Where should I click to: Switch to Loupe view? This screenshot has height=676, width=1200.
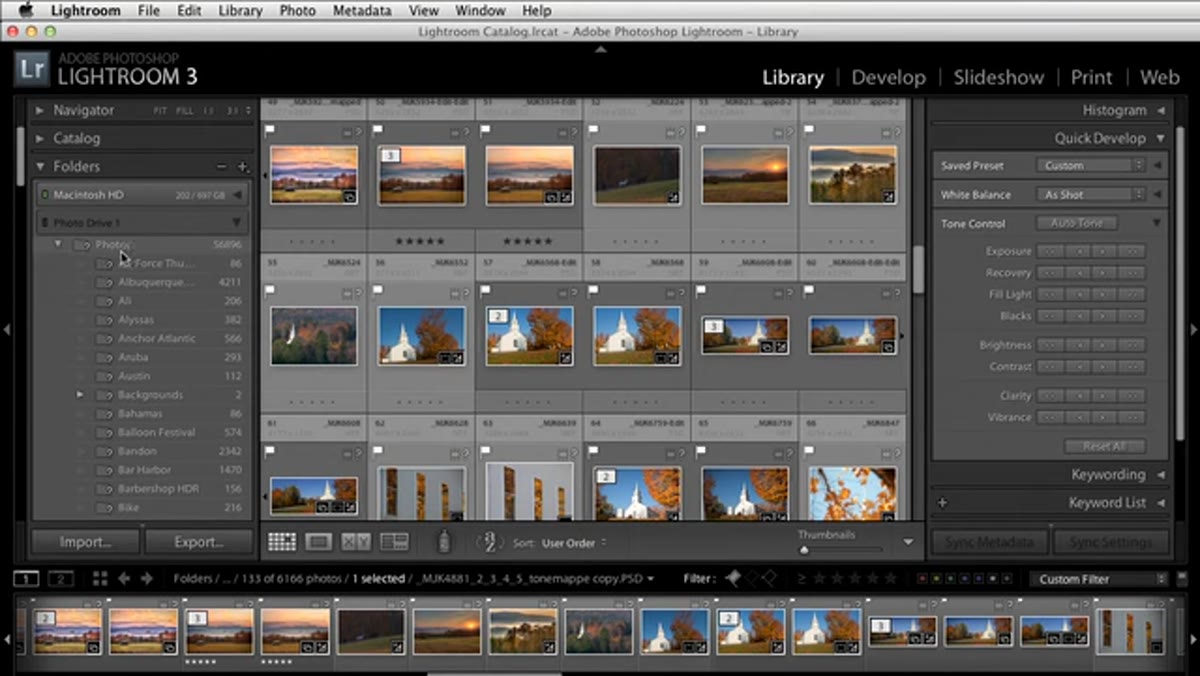pyautogui.click(x=318, y=542)
